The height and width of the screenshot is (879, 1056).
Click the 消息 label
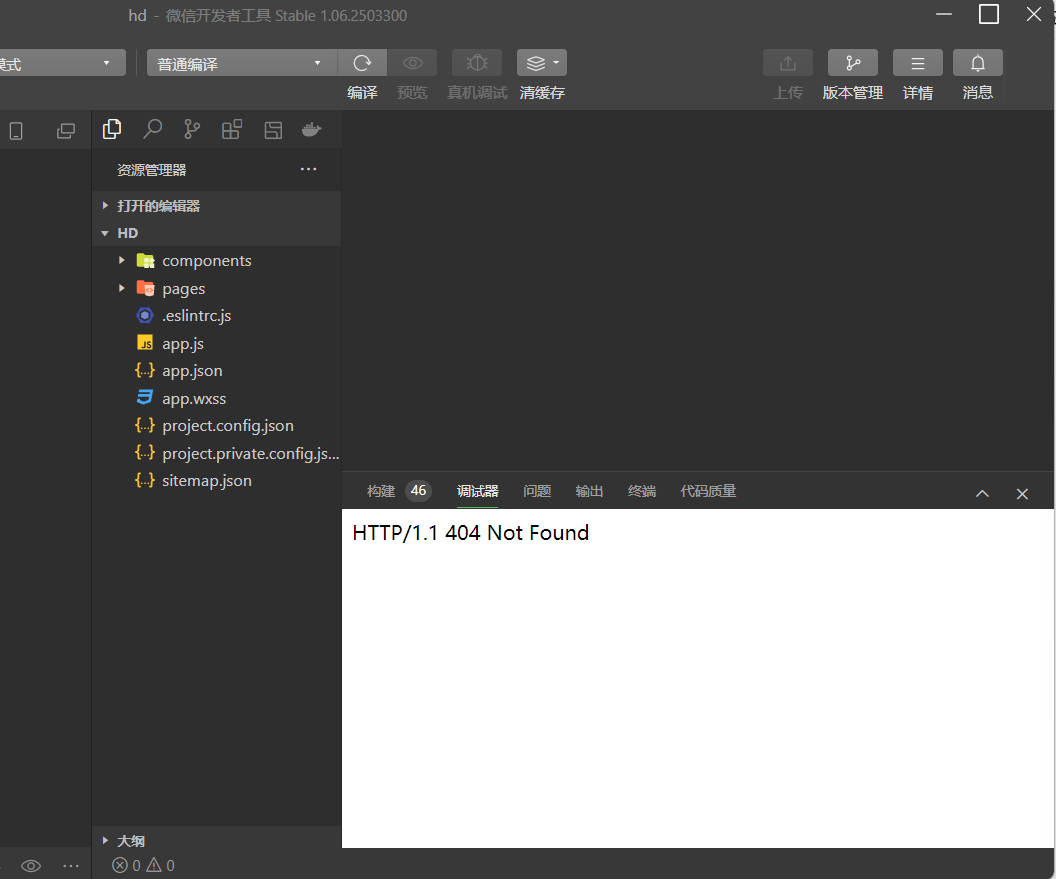coord(978,93)
